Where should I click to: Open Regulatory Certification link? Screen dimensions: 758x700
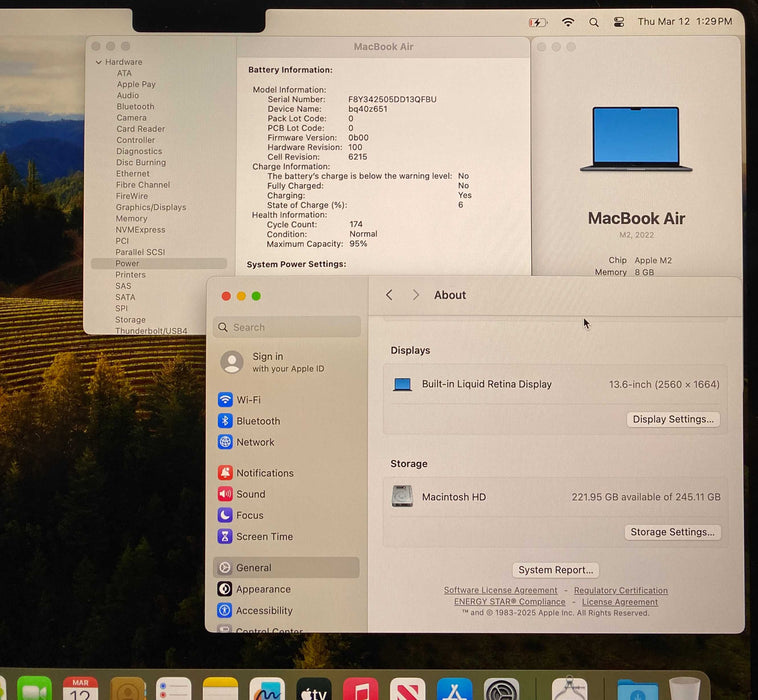(x=621, y=590)
